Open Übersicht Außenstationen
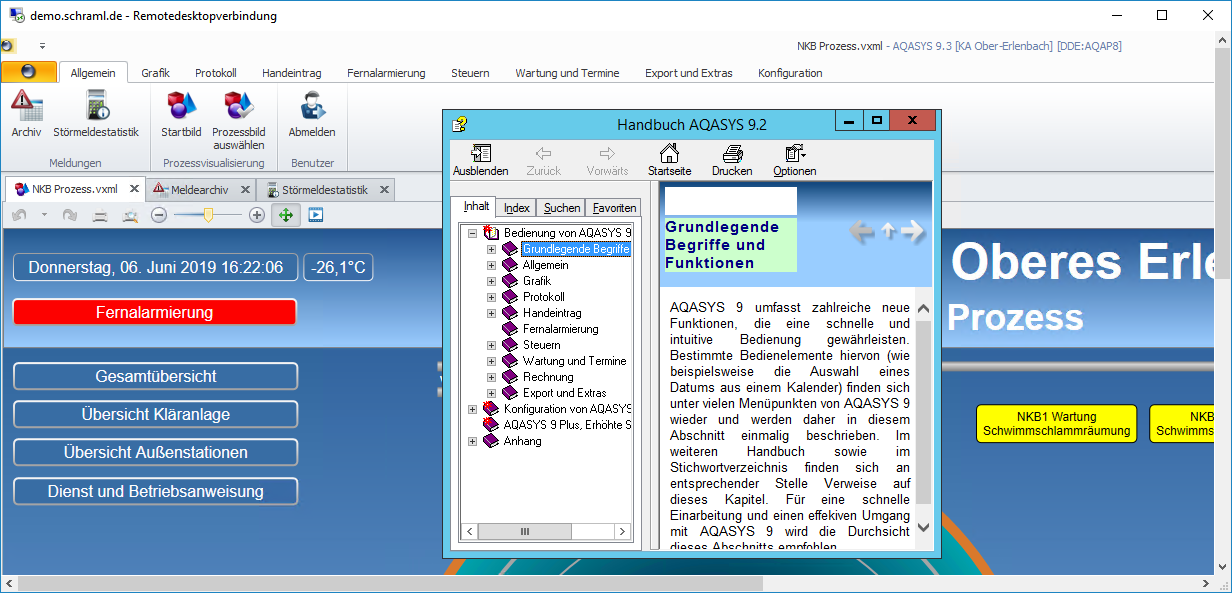The width and height of the screenshot is (1232, 593). coord(155,452)
